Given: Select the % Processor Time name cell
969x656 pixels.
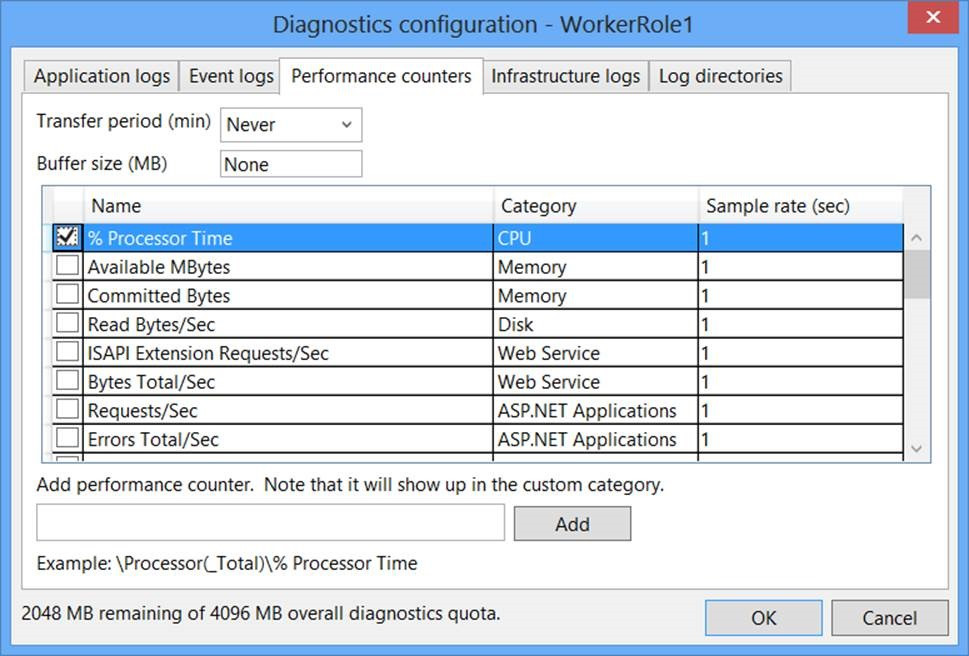Looking at the screenshot, I should [288, 238].
